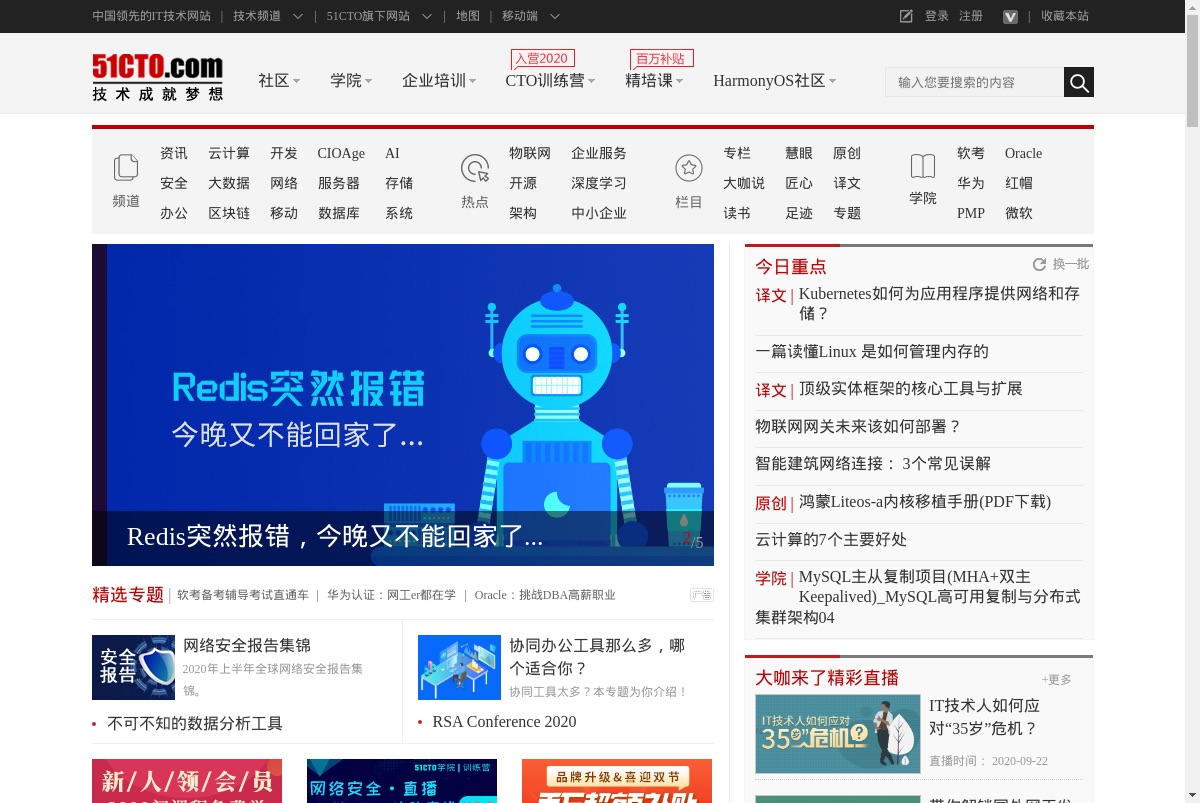The height and width of the screenshot is (803, 1200).
Task: Click inside the search input field
Action: tap(974, 82)
